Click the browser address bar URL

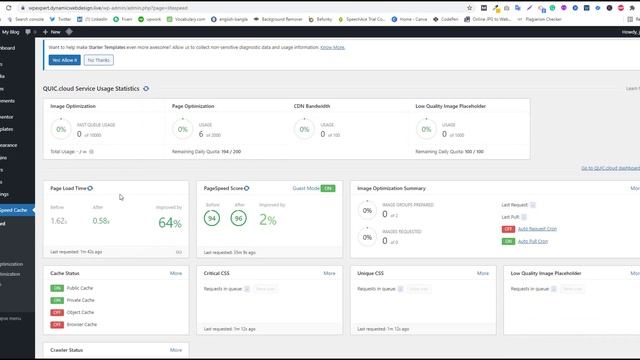108,8
